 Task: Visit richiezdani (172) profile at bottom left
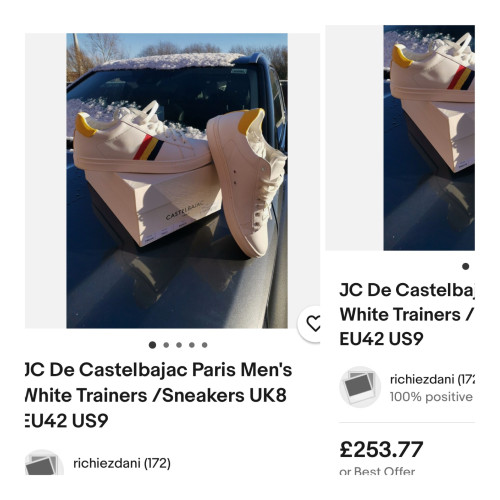point(122,463)
